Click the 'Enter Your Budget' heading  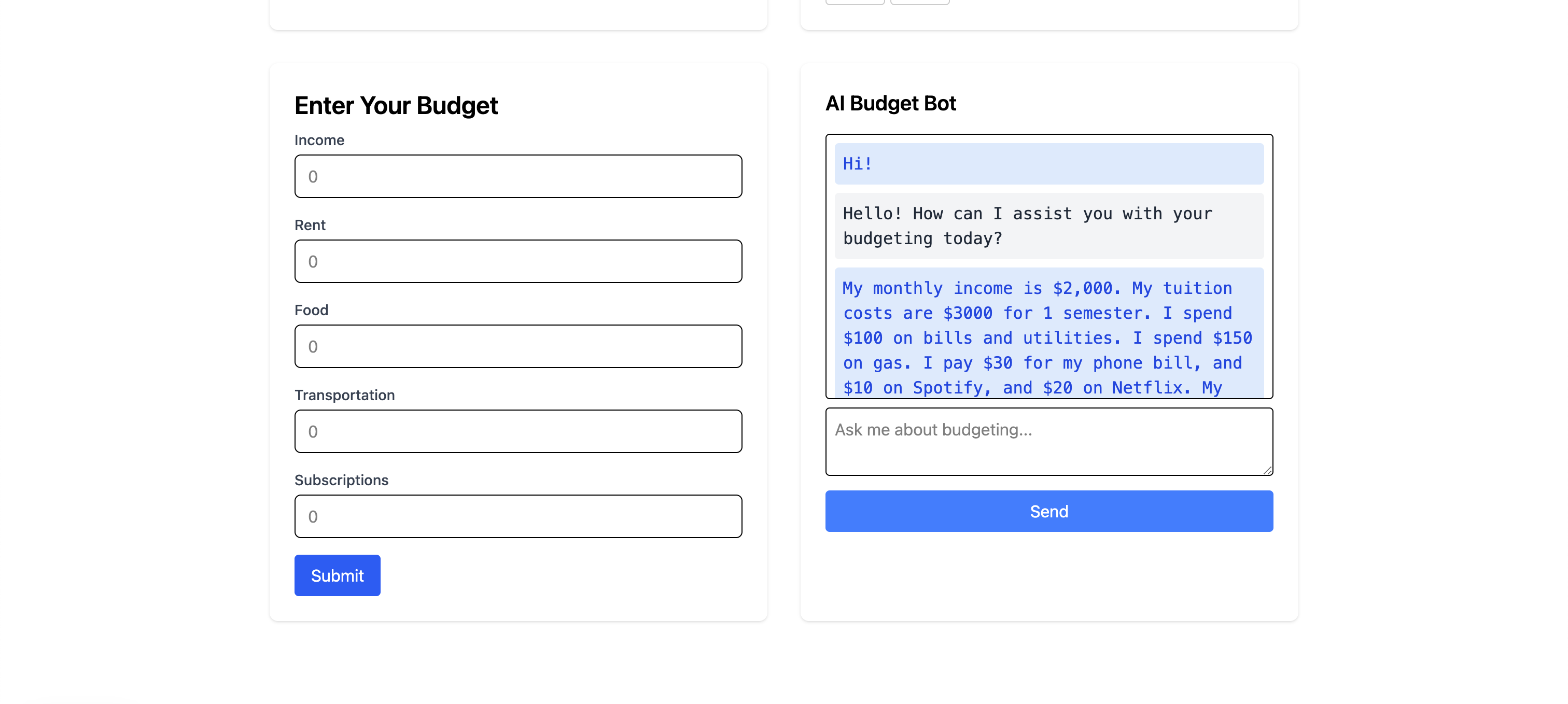(396, 106)
